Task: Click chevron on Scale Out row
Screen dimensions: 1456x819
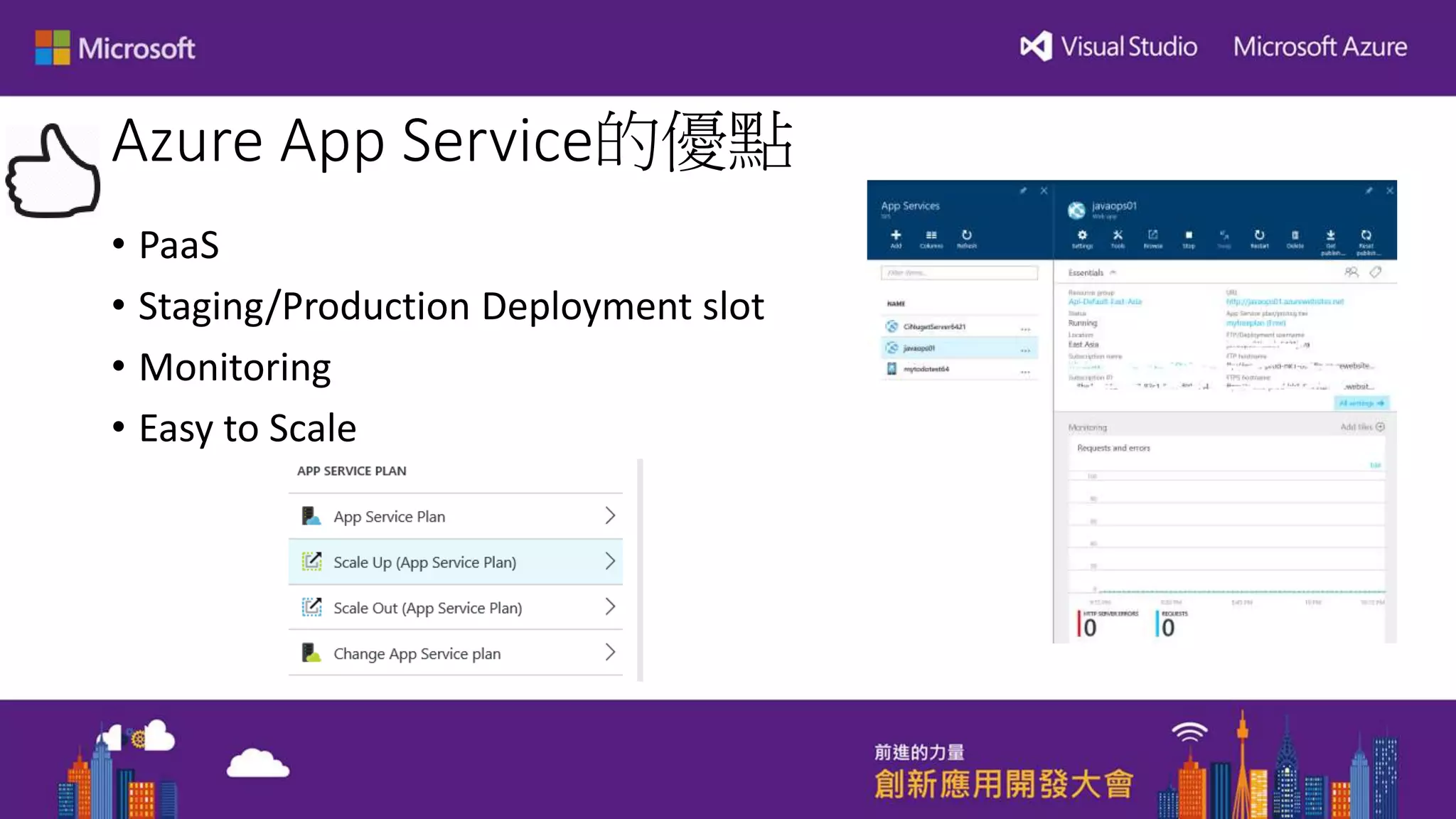Action: (x=610, y=606)
